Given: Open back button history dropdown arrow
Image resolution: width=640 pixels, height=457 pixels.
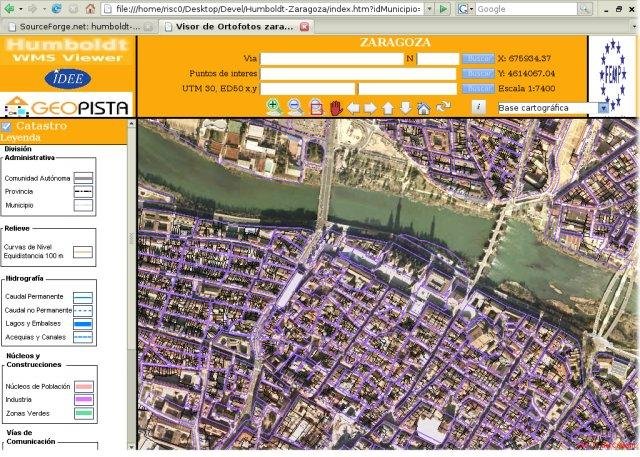Looking at the screenshot, I should tap(20, 9).
